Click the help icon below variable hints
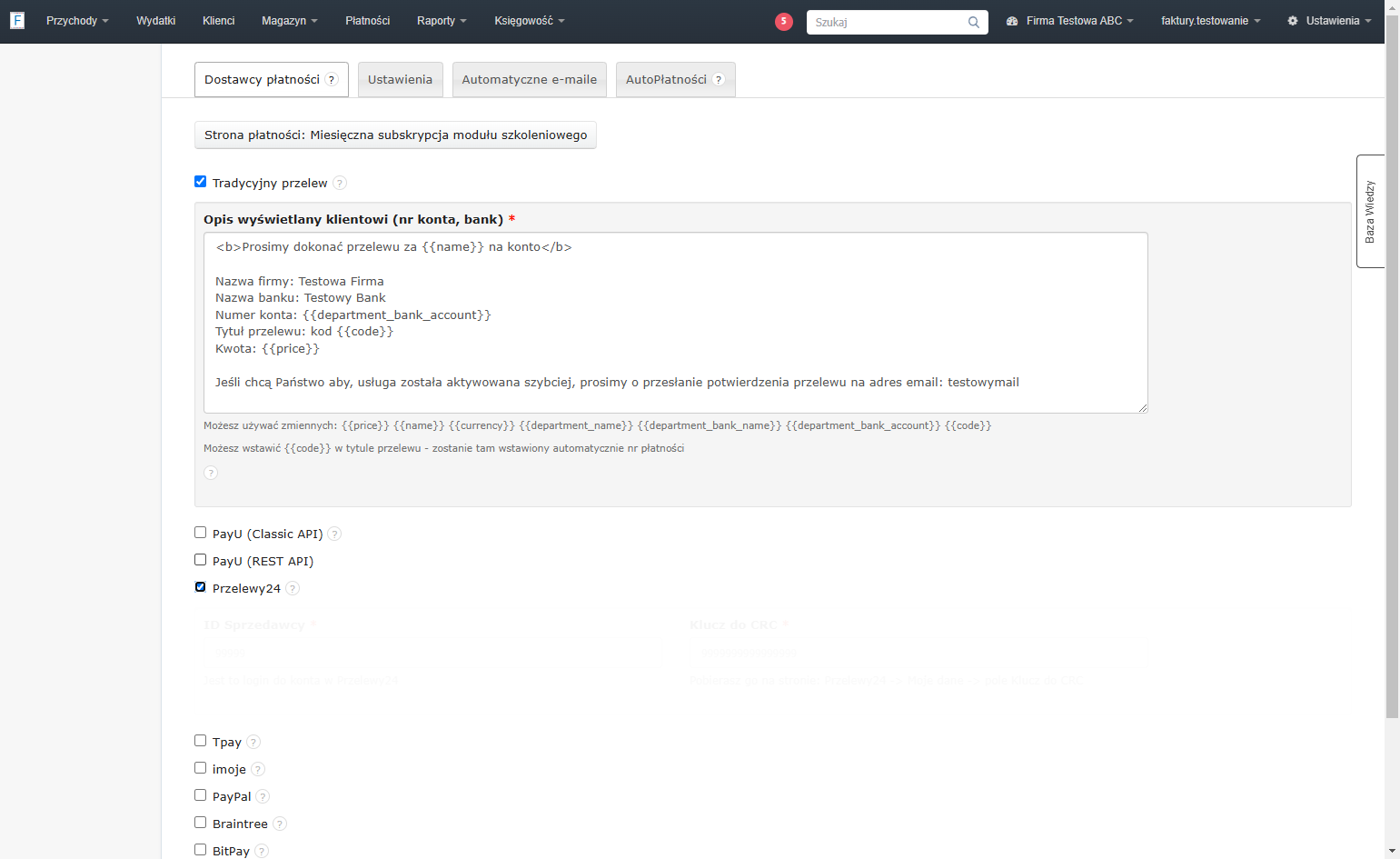Screen dimensions: 1400x859 [x=211, y=473]
